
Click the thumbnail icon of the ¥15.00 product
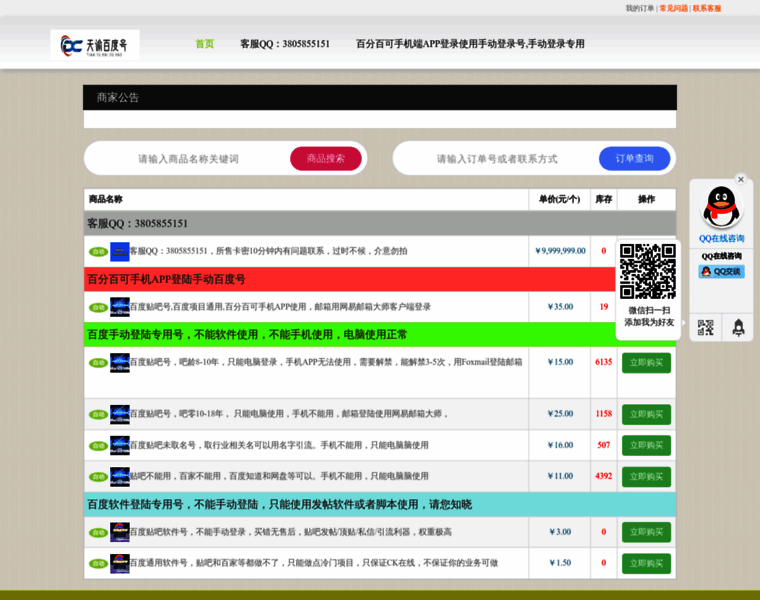[x=120, y=362]
